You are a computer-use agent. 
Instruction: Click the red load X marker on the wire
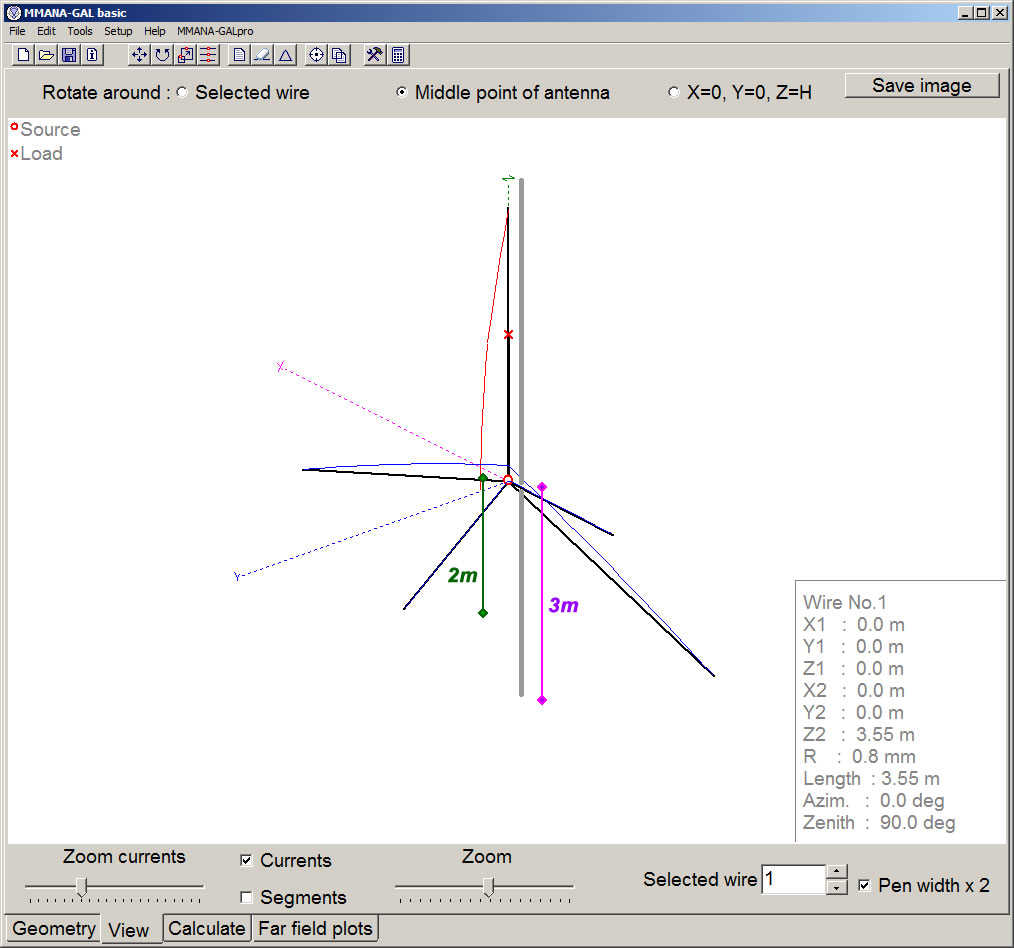(508, 334)
